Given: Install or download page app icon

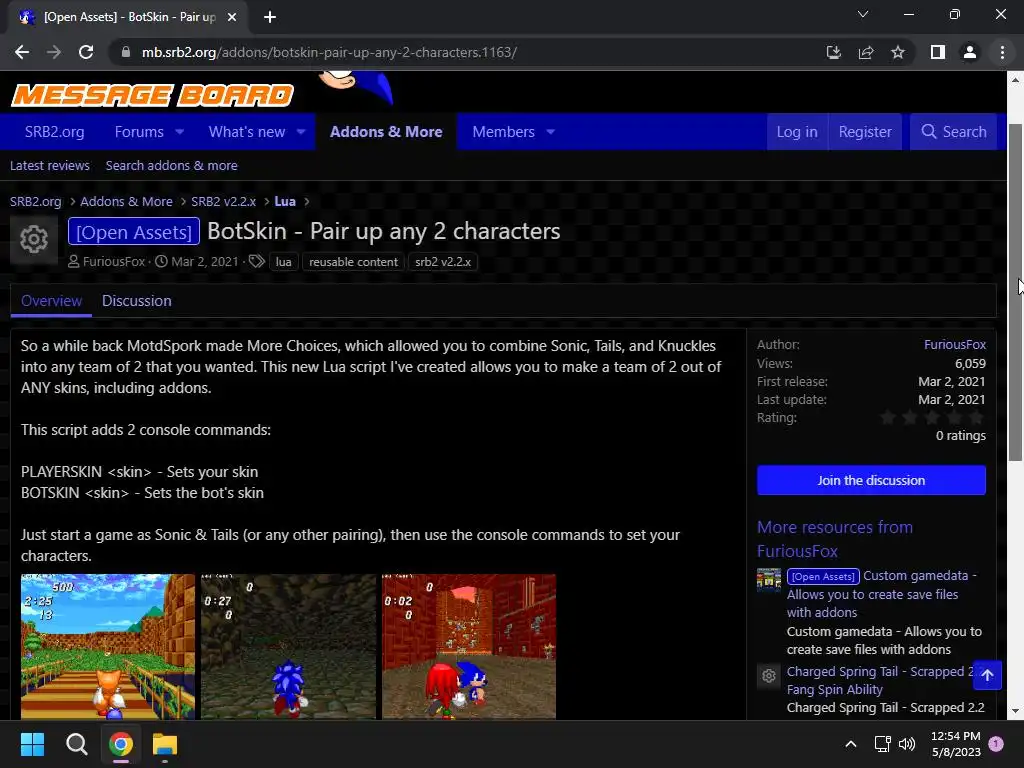Looking at the screenshot, I should click(x=833, y=52).
